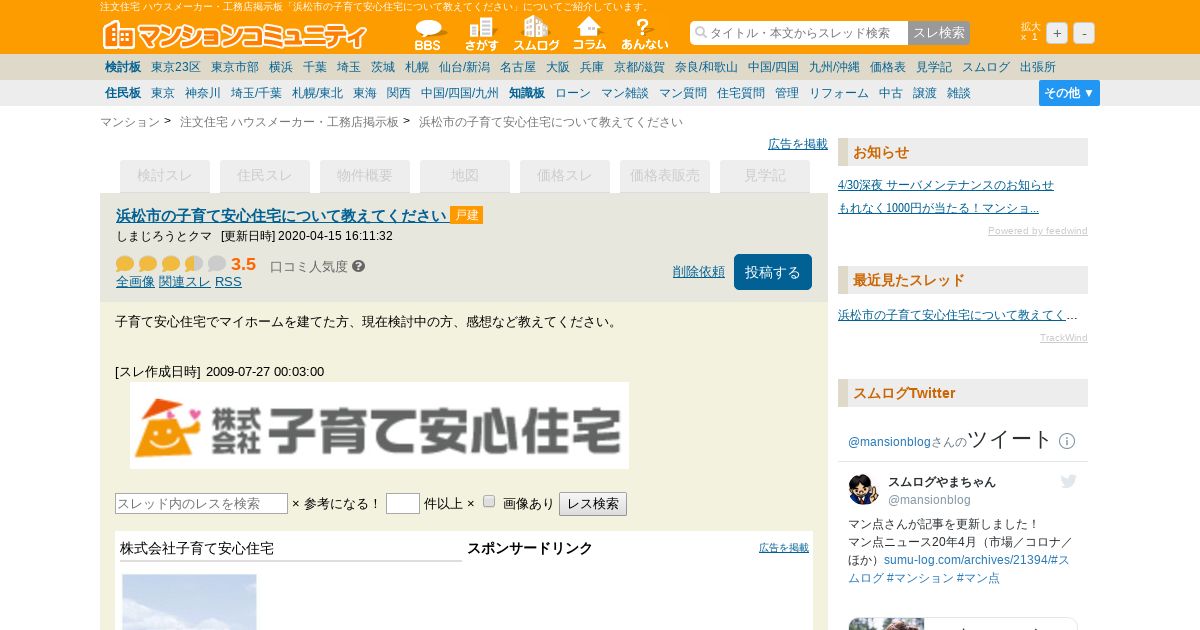1200x630 pixels.
Task: Select the 物件概要 tab
Action: (x=365, y=176)
